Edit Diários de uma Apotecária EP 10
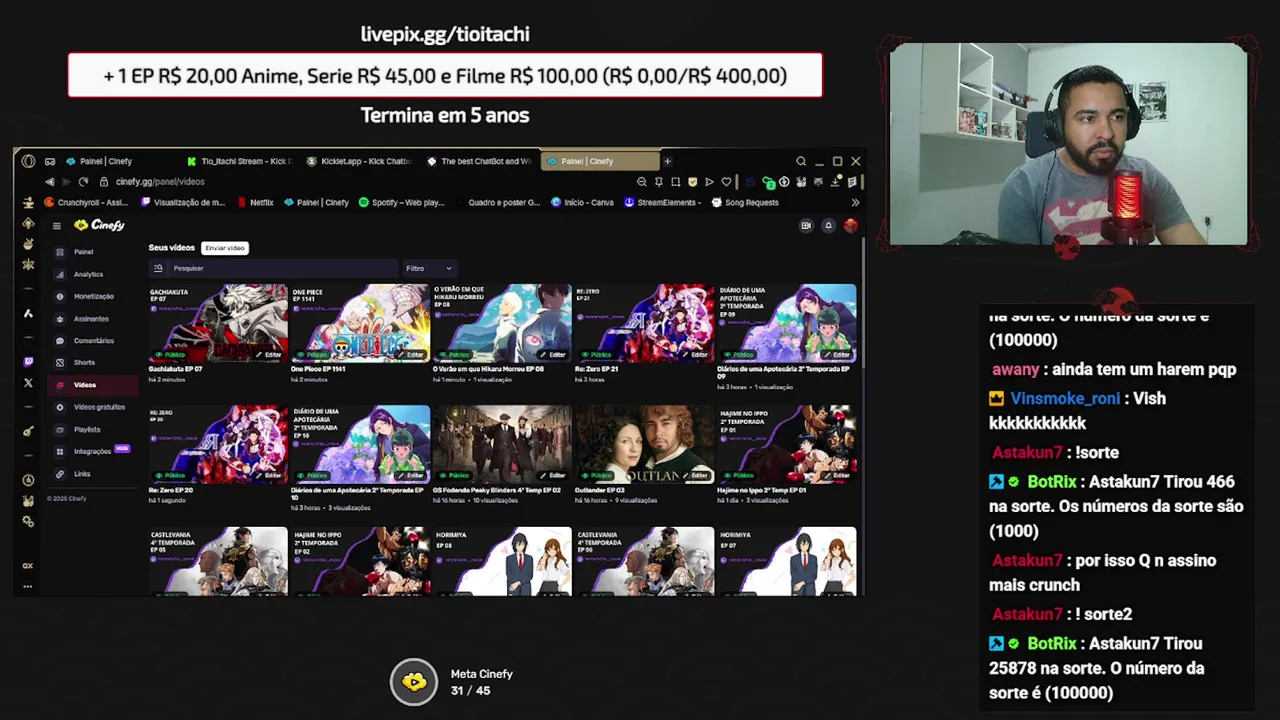Screen dimensions: 1280x720 click(411, 476)
